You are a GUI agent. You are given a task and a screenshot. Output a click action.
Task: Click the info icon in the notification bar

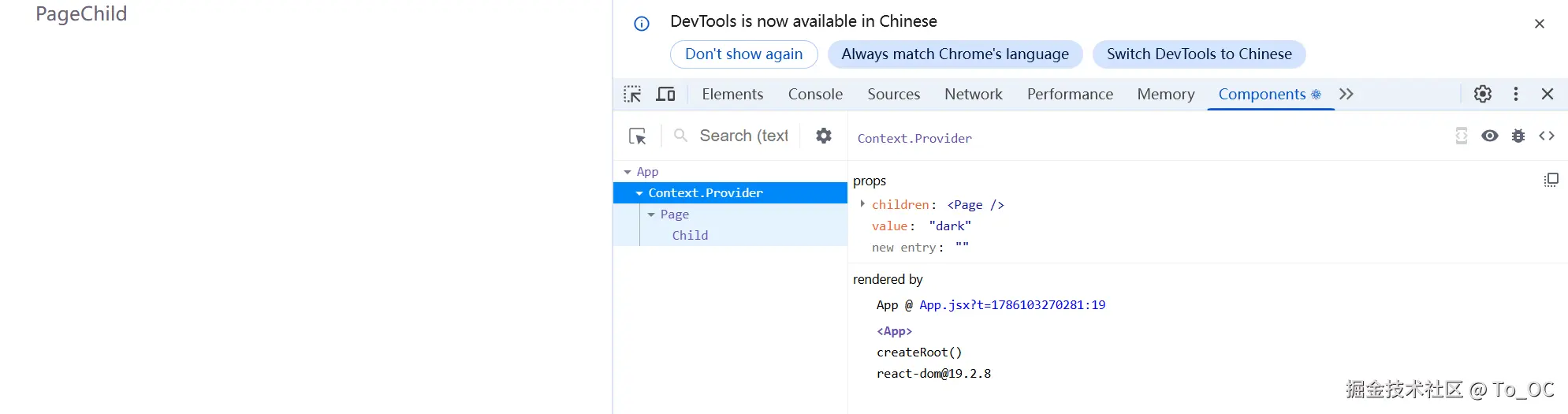click(x=642, y=24)
